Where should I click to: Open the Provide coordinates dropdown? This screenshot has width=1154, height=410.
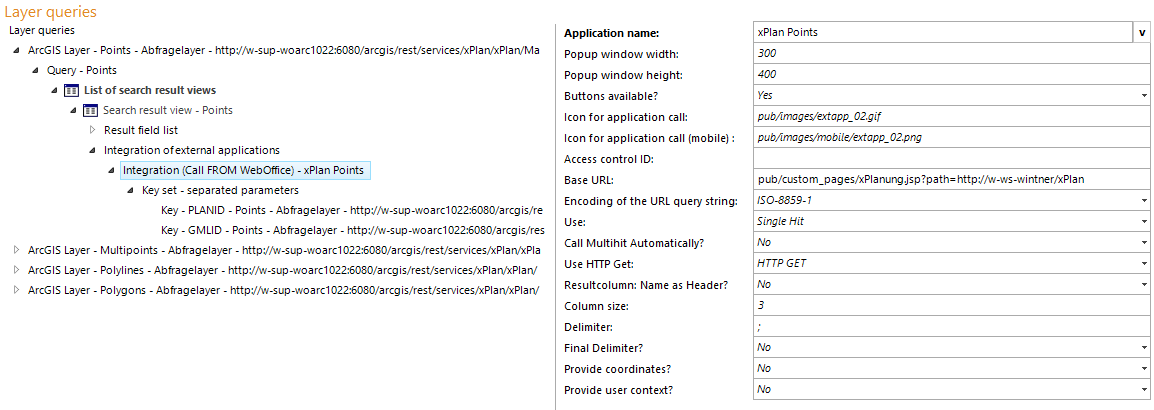[x=1144, y=369]
